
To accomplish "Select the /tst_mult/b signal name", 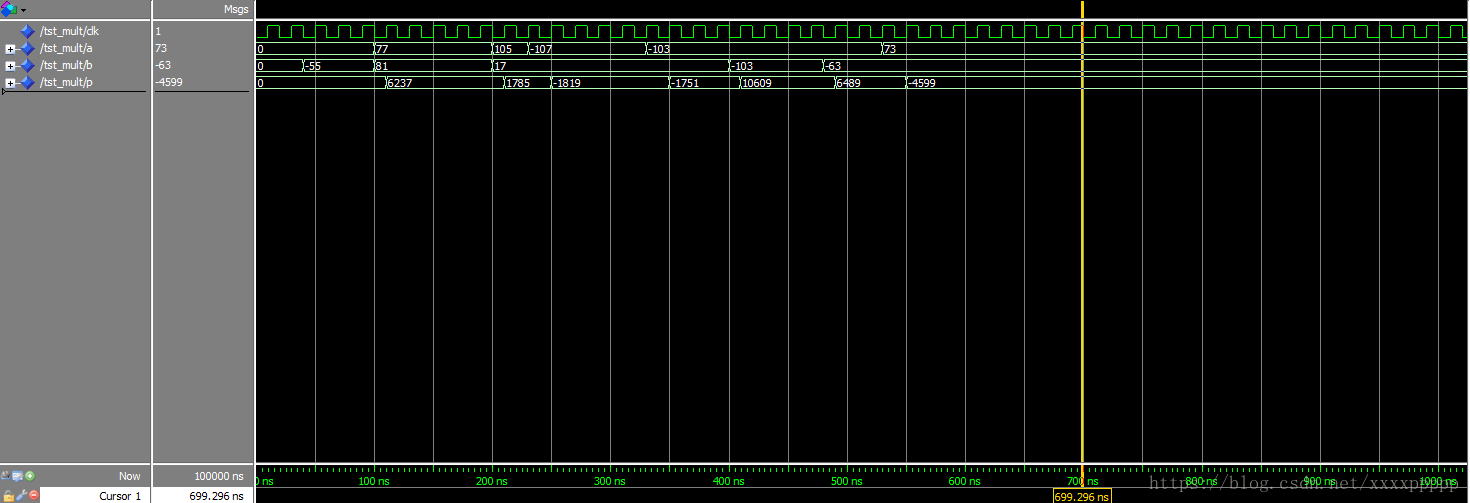I will click(x=66, y=65).
